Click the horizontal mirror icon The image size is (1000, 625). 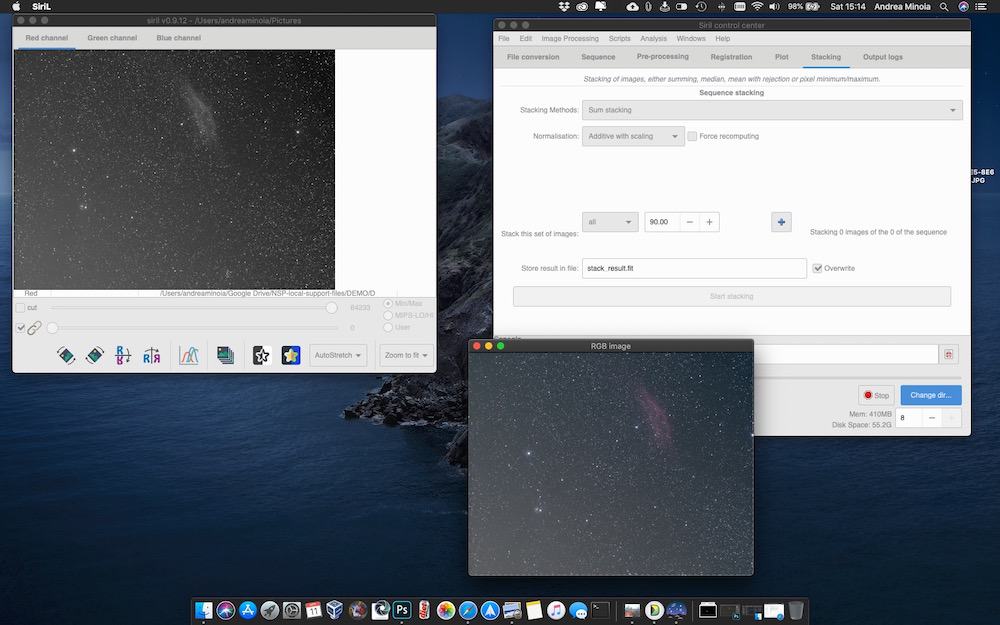pyautogui.click(x=152, y=355)
